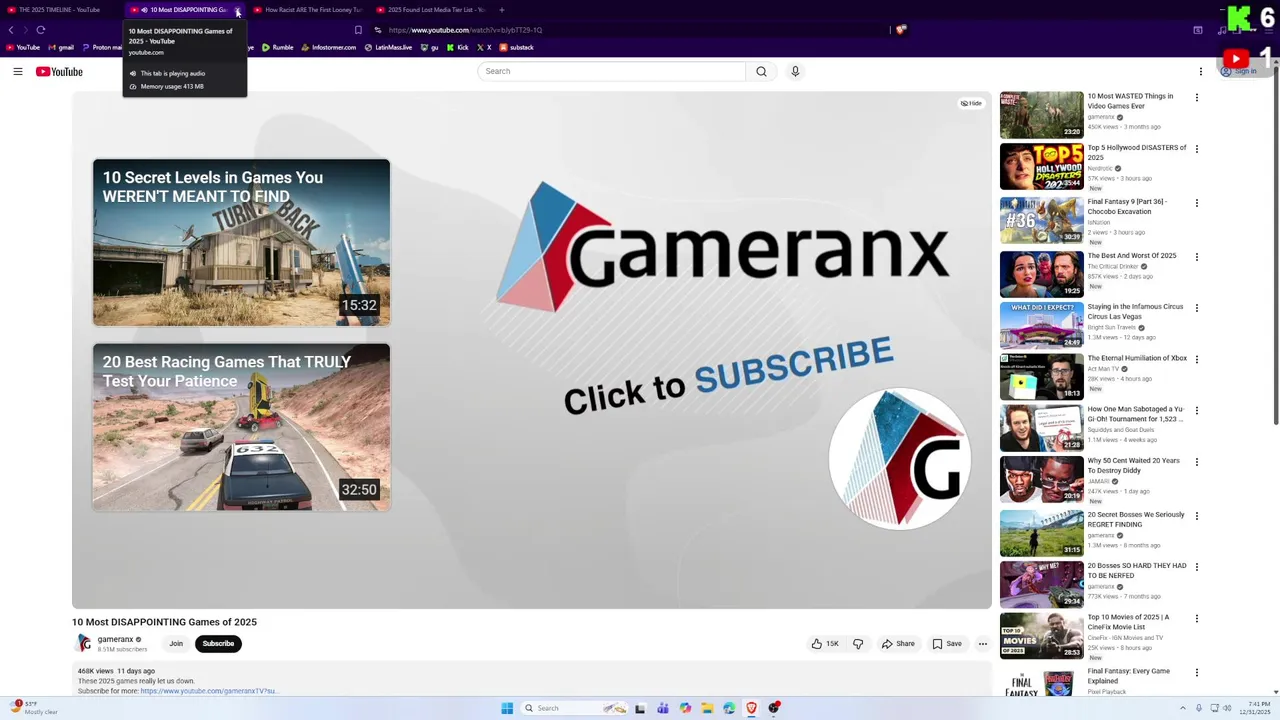This screenshot has height=720, width=1280.
Task: Open File Explorer from the taskbar
Action: 707,708
